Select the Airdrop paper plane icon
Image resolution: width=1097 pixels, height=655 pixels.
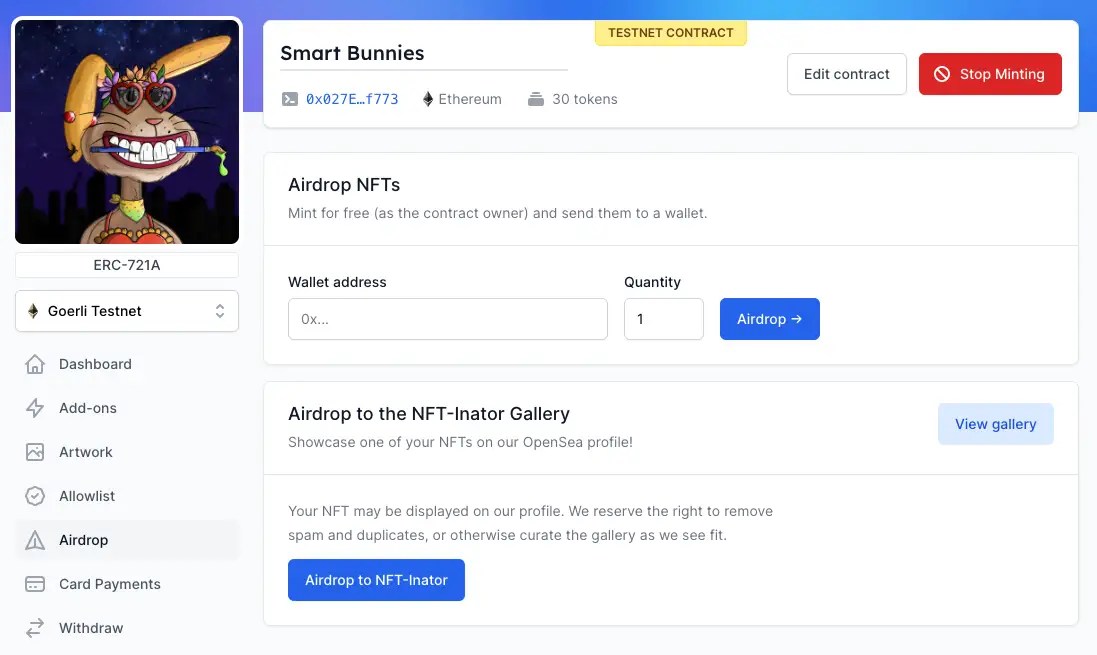pyautogui.click(x=36, y=540)
